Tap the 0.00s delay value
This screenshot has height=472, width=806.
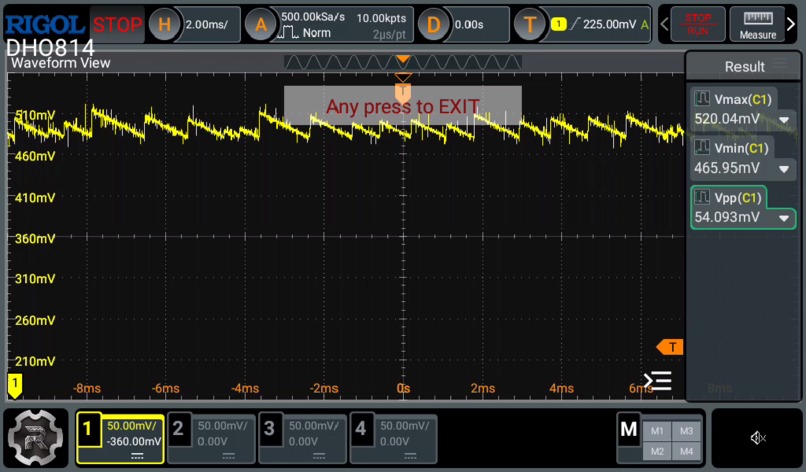coord(469,24)
